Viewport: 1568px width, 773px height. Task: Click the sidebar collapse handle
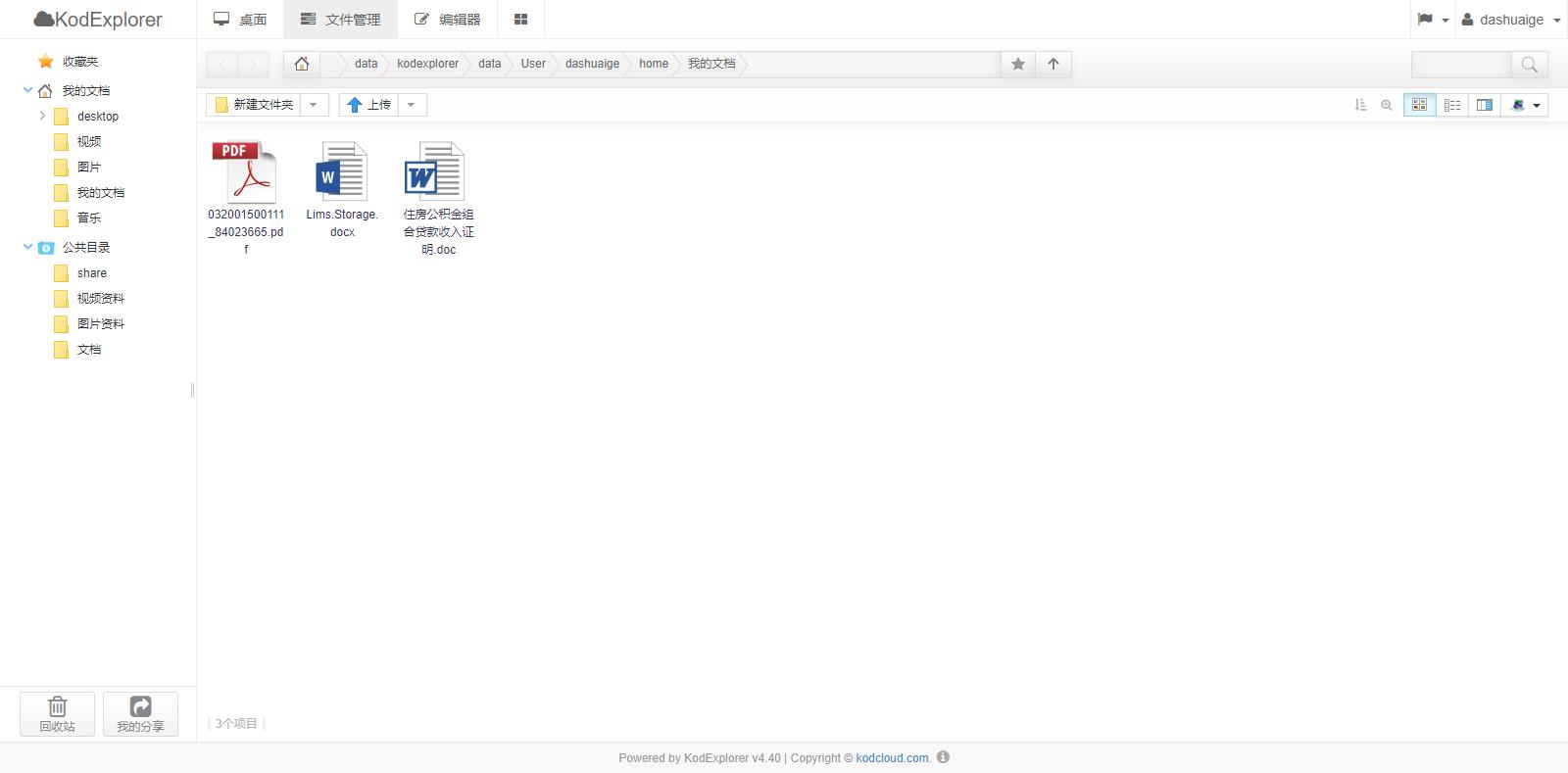pyautogui.click(x=192, y=390)
